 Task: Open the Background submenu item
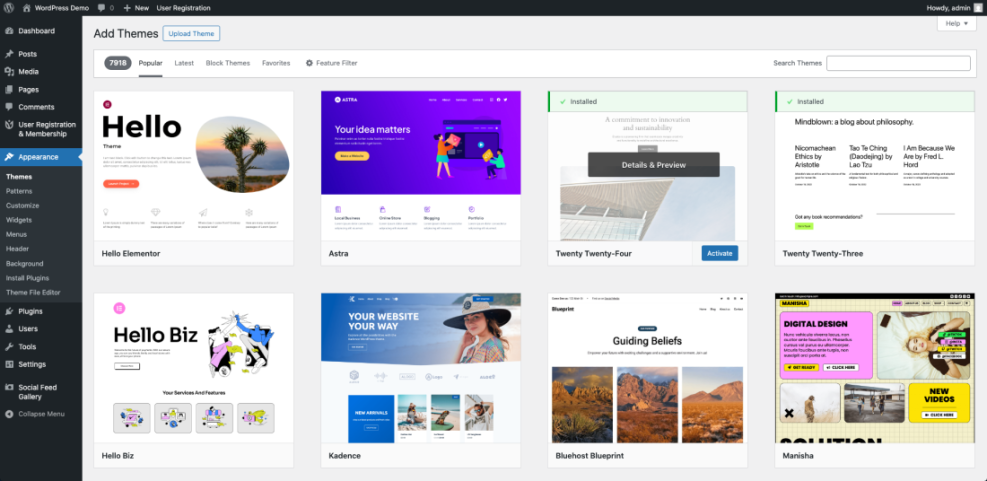click(25, 263)
